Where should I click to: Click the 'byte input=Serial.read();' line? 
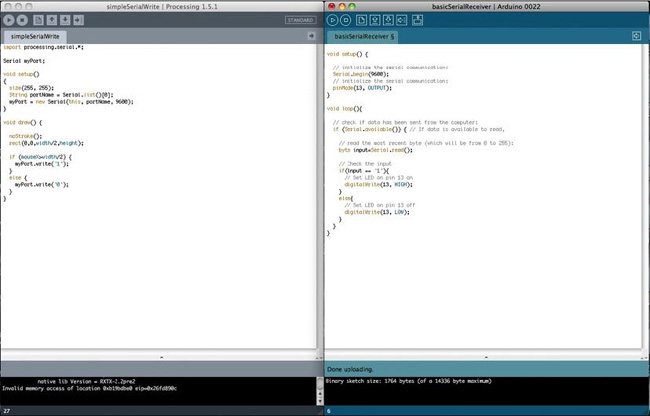[376, 150]
